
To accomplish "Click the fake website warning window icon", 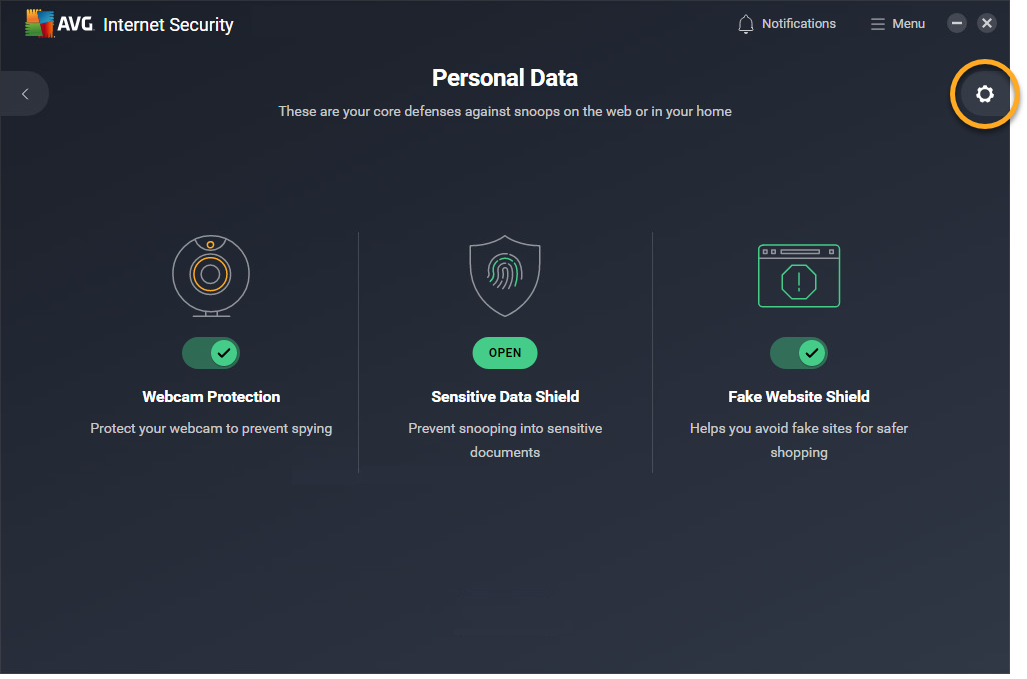I will point(799,276).
